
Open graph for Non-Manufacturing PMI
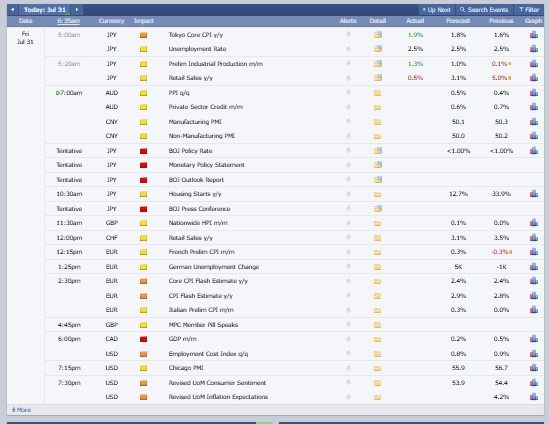[534, 135]
